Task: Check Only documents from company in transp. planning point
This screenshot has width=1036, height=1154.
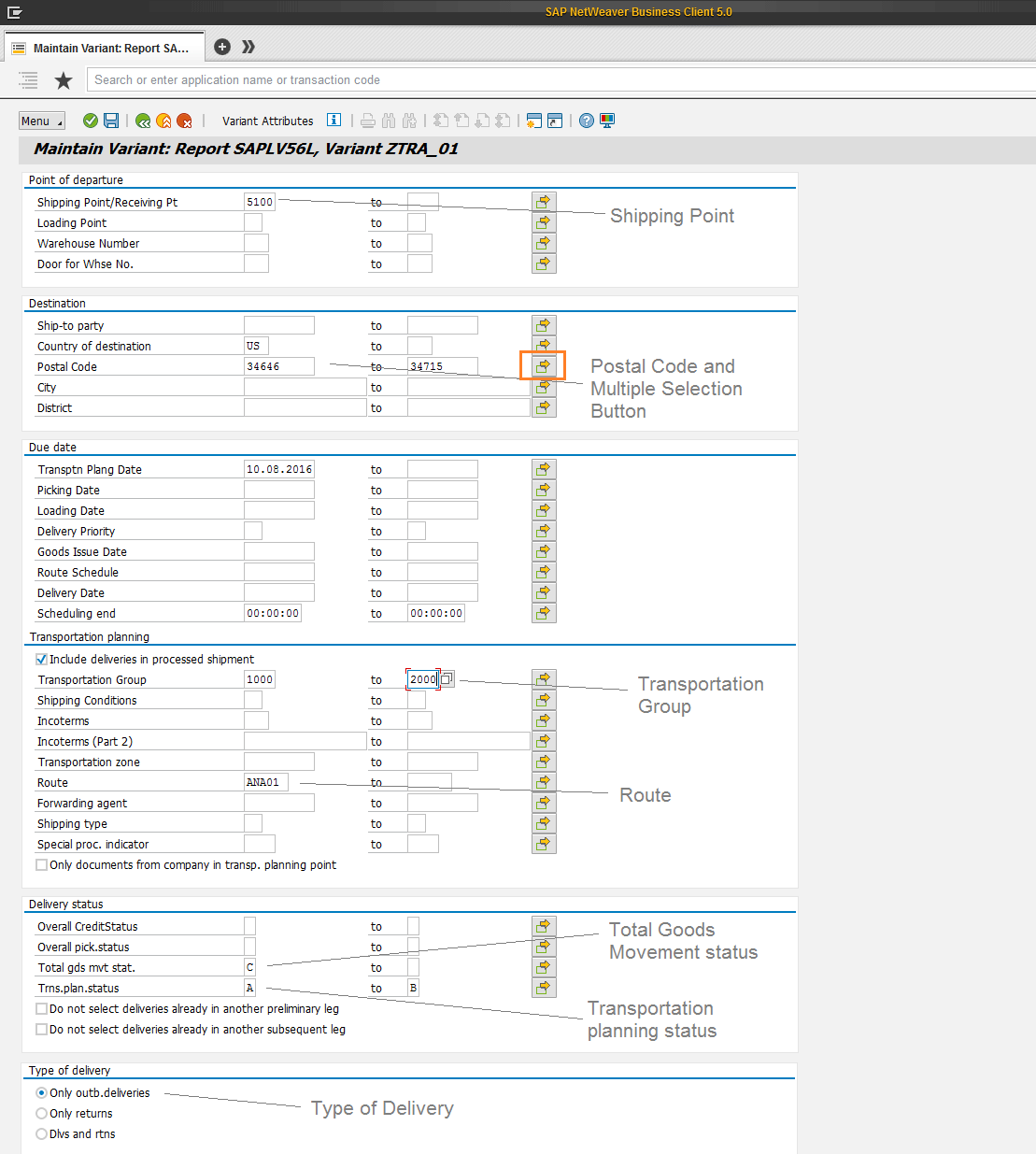Action: 41,864
